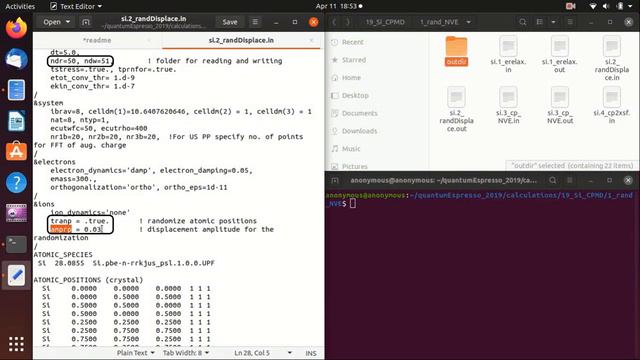This screenshot has height=360, width=640.
Task: Open Text Editor hamburger menu
Action: [x=255, y=22]
